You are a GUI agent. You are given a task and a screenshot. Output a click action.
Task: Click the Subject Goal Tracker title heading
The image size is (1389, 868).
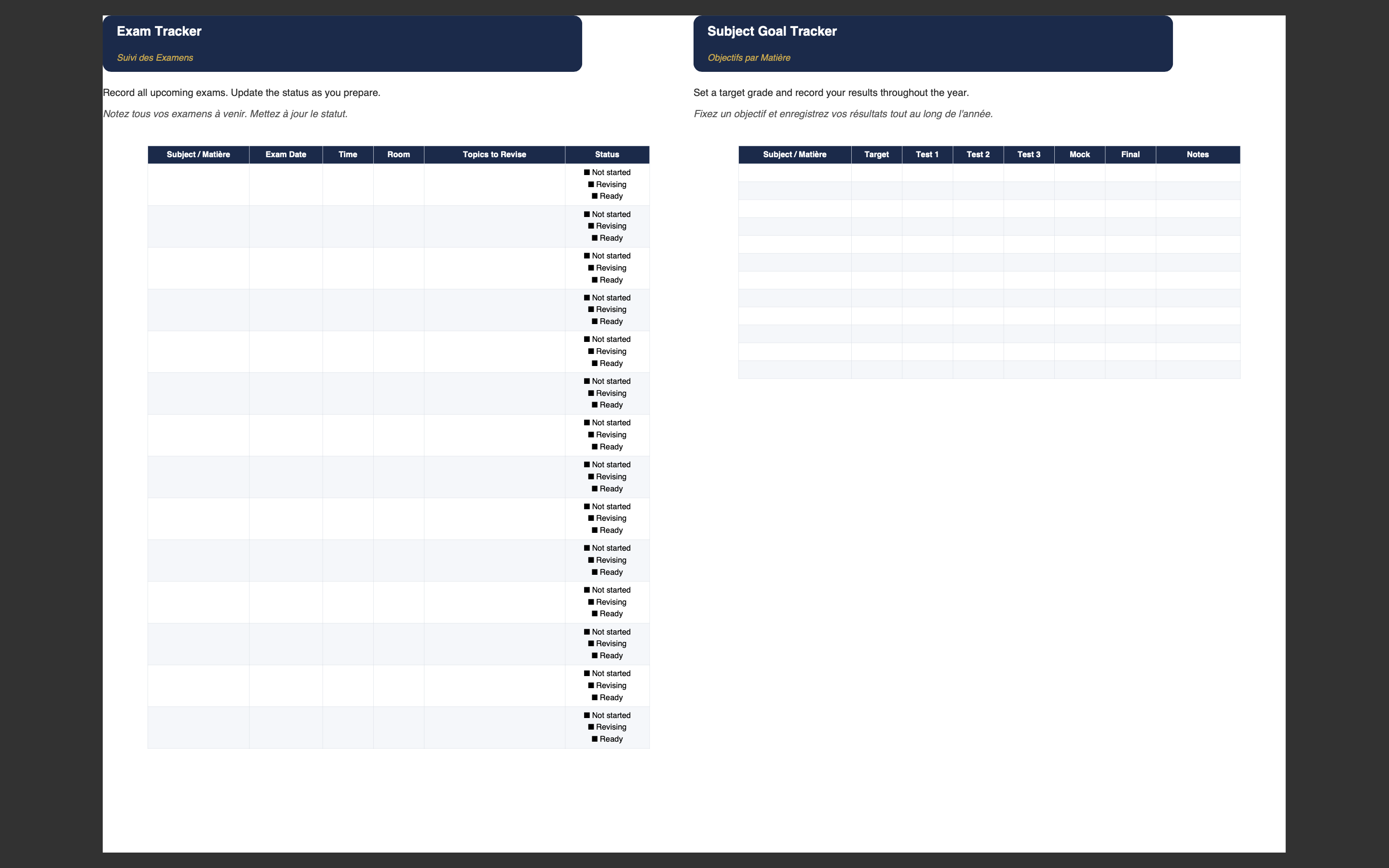772,31
